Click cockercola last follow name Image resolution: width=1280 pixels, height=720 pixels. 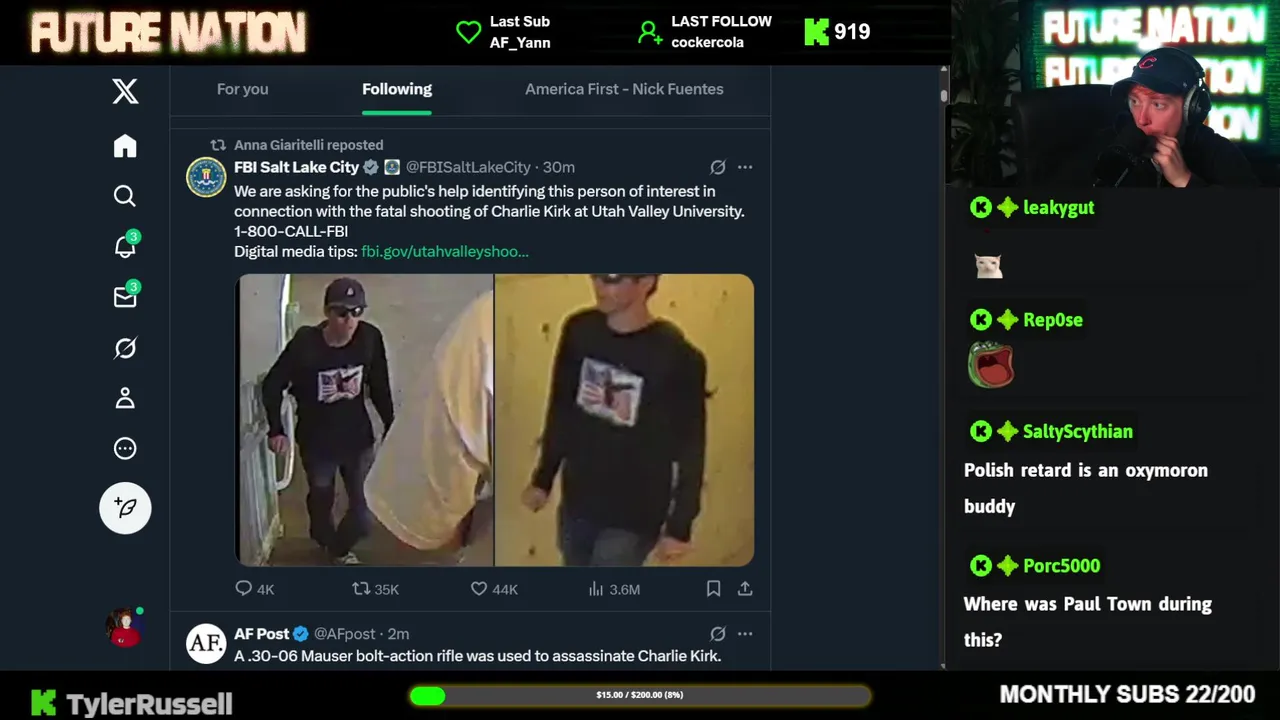pos(707,42)
